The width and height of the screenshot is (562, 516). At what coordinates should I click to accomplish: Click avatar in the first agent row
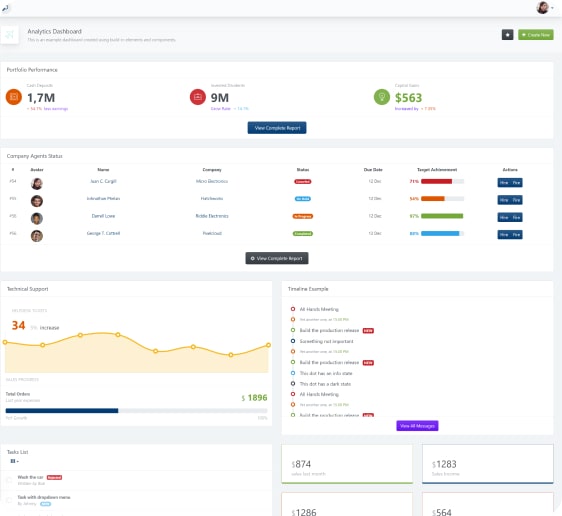point(37,183)
